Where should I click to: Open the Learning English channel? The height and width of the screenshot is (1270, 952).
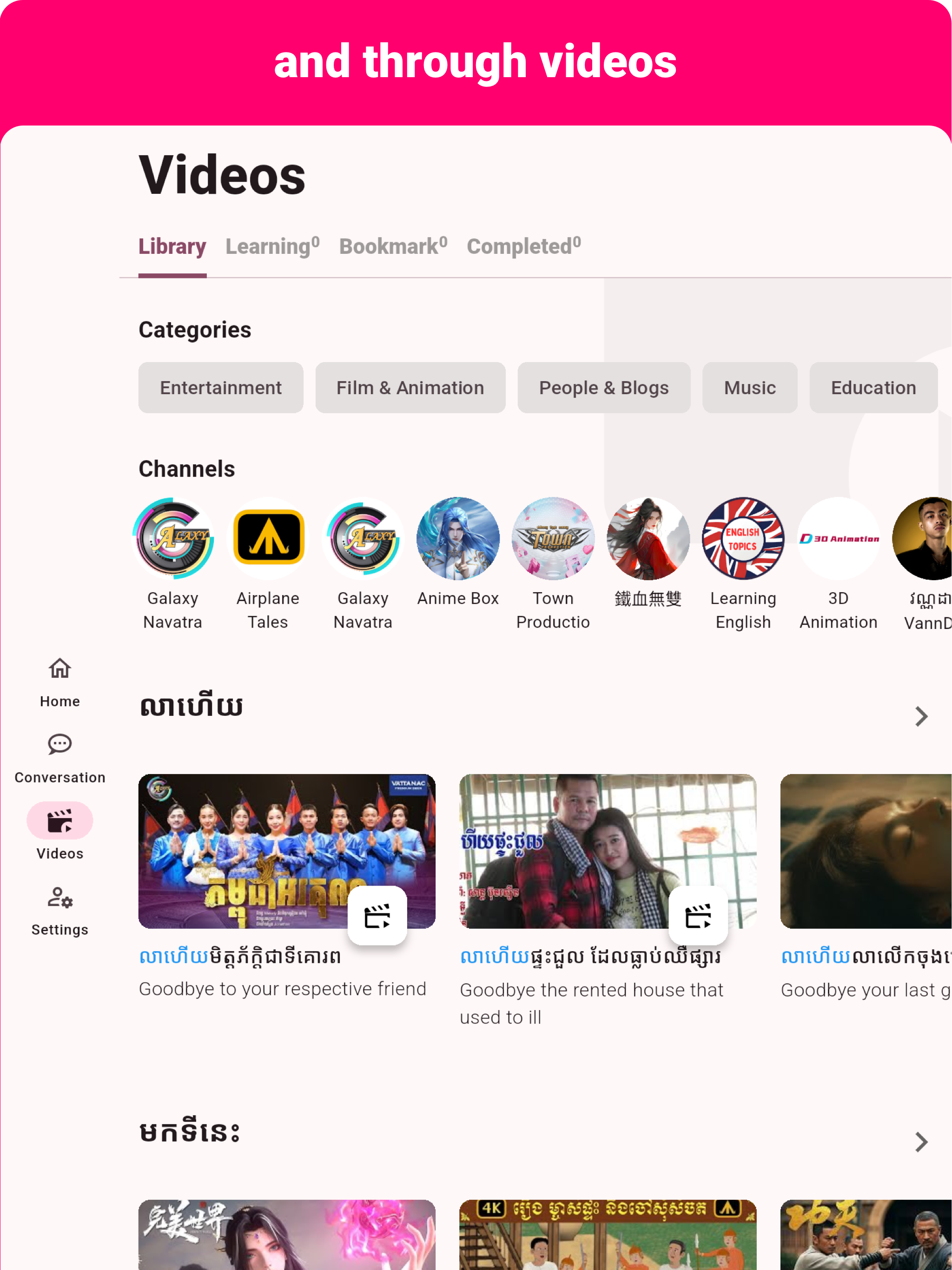743,538
